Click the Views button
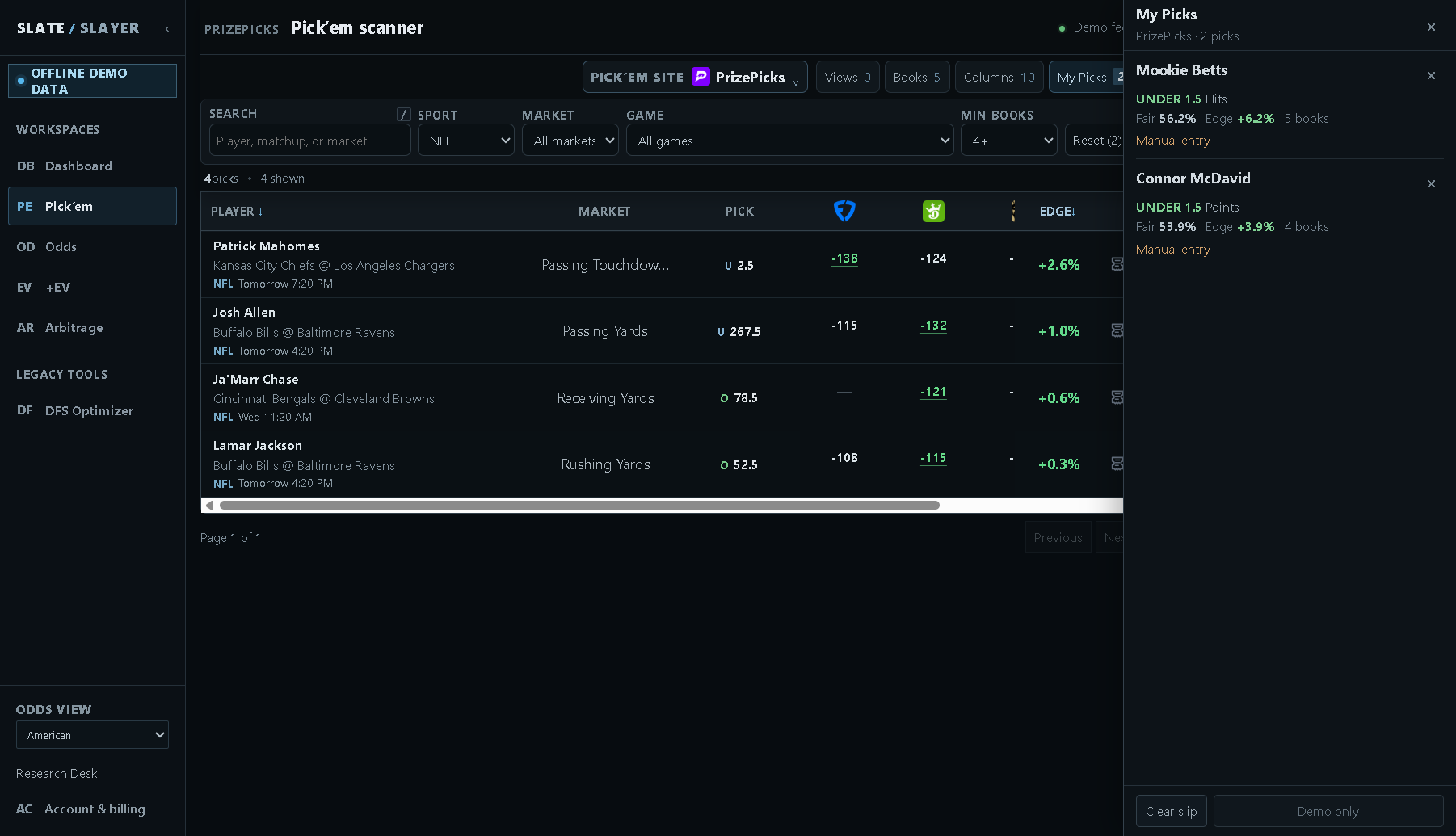 pos(848,77)
